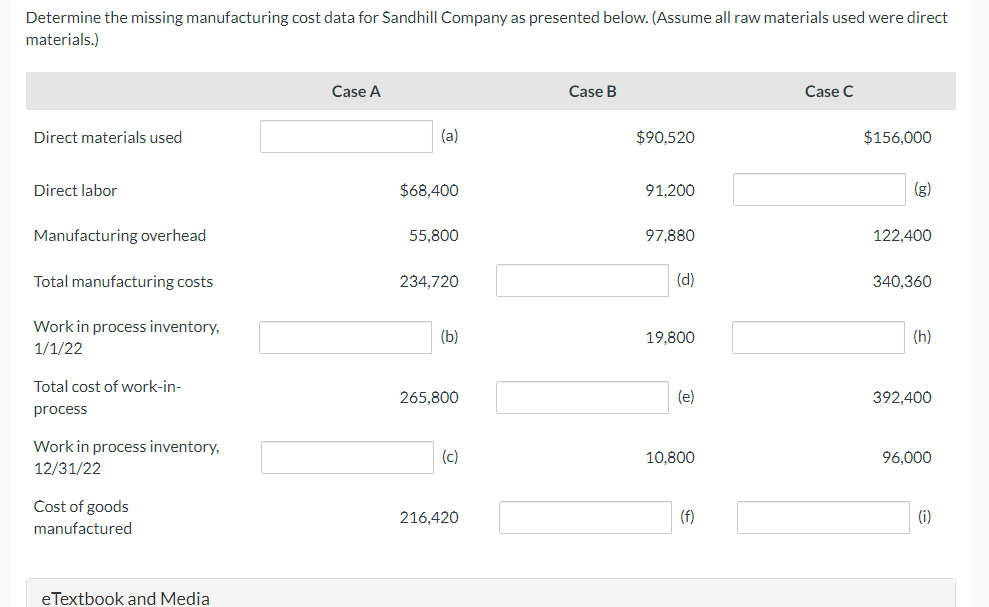Click input field (h) under Case C
The image size is (989, 607).
point(818,337)
